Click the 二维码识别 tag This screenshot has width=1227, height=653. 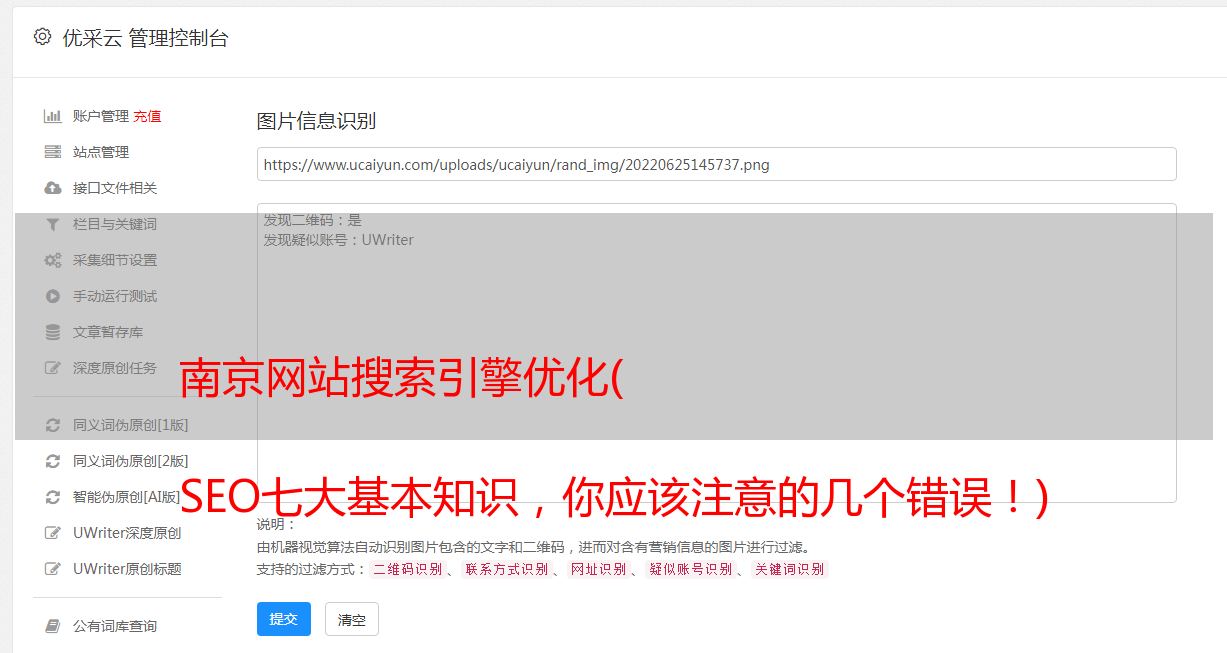(x=407, y=569)
